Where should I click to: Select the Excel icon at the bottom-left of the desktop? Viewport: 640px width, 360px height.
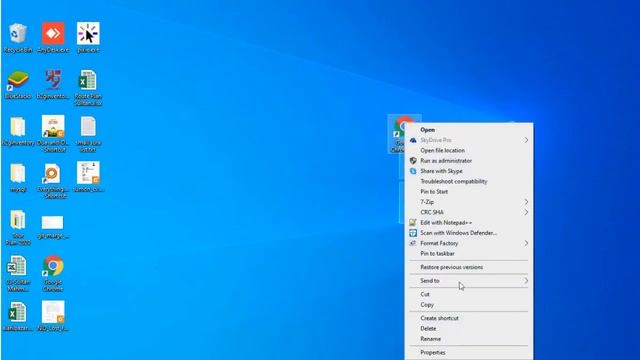click(18, 312)
